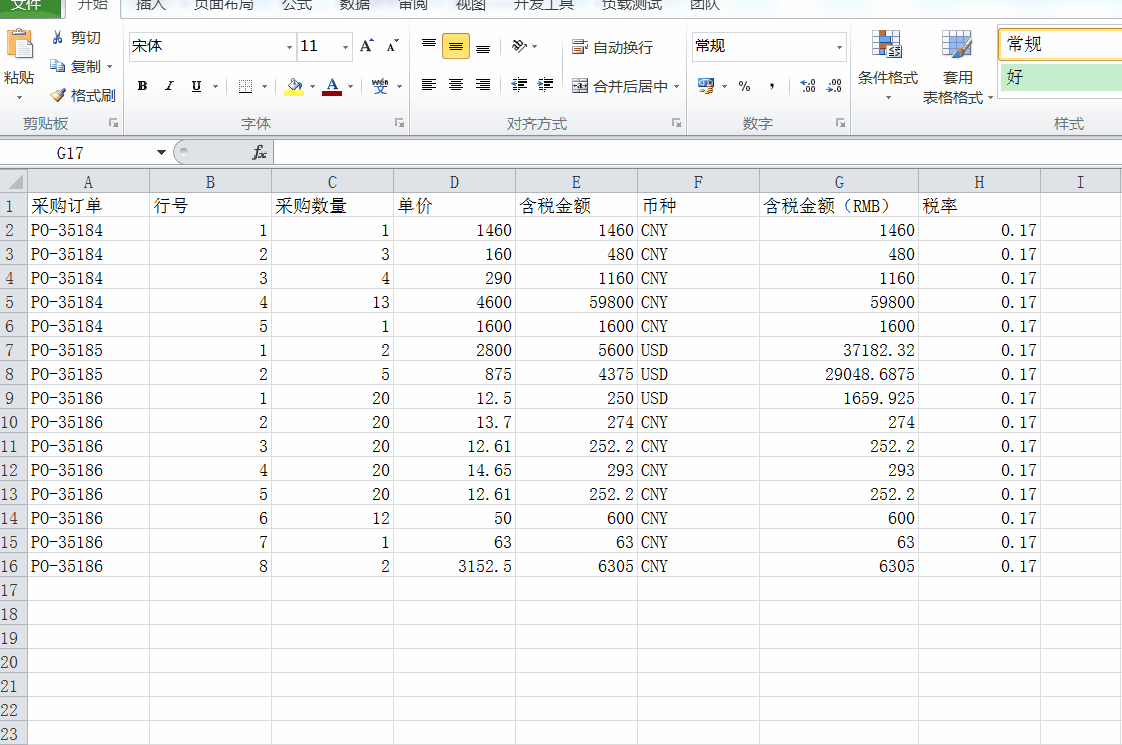Apply percent style

(x=744, y=86)
